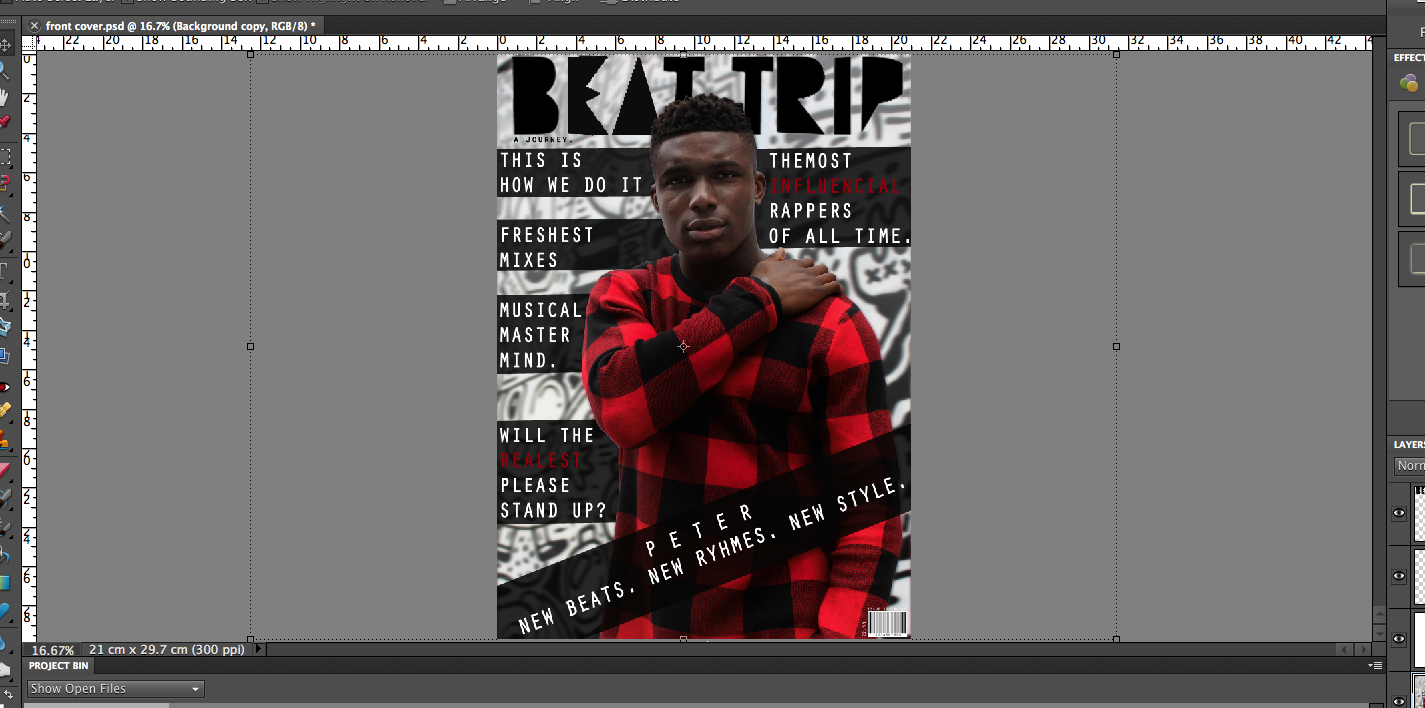This screenshot has width=1425, height=708.
Task: Open the document info arrow in status bar
Action: [x=259, y=649]
